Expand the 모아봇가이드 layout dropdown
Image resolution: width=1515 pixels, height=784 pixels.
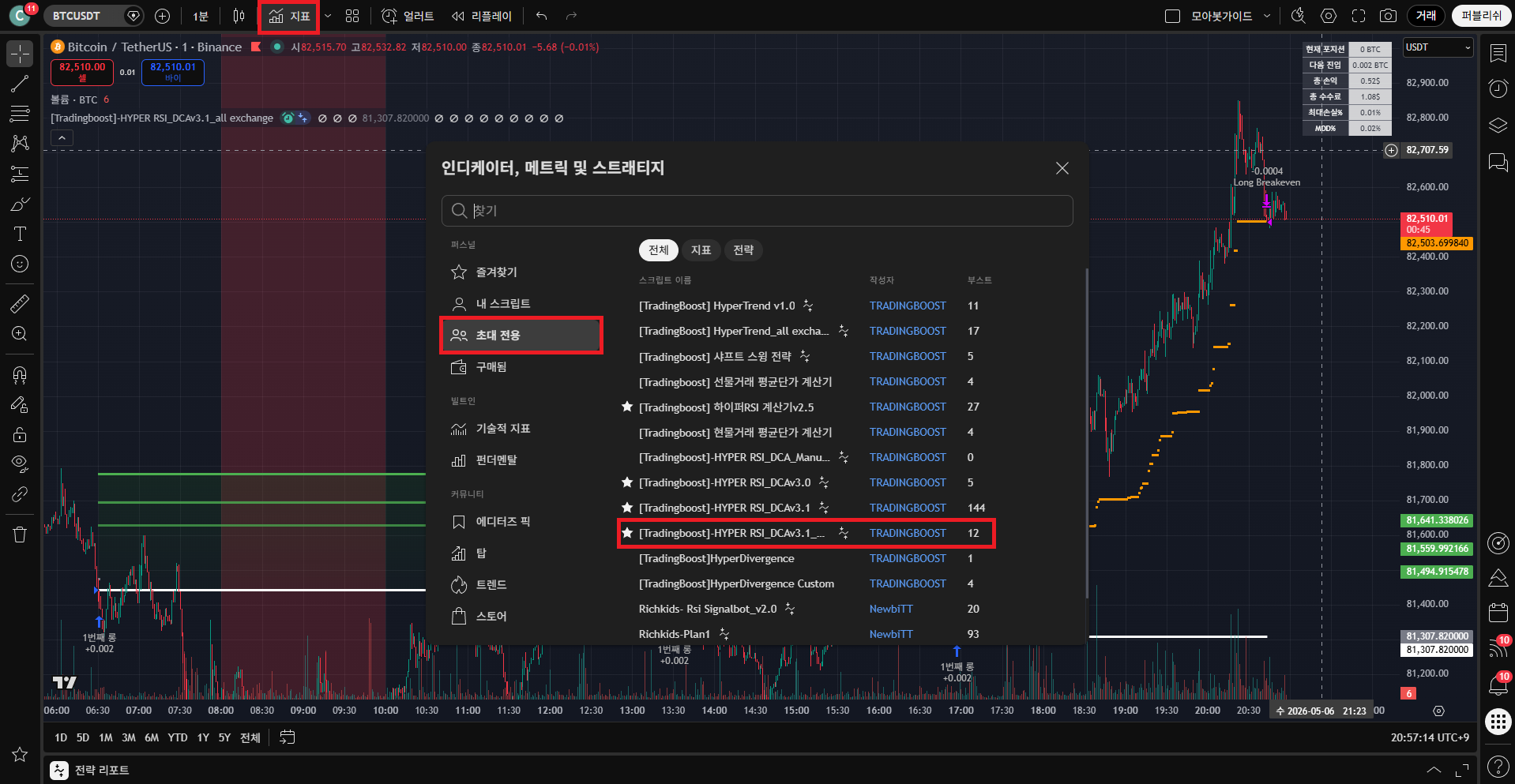(x=1267, y=16)
